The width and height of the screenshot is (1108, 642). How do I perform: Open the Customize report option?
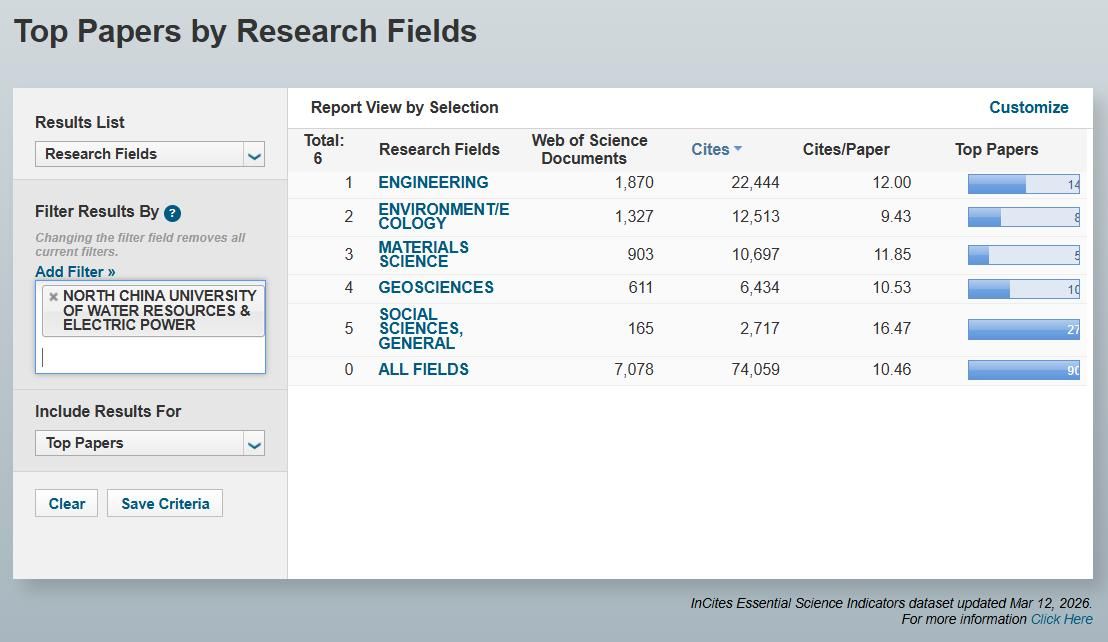click(1028, 107)
